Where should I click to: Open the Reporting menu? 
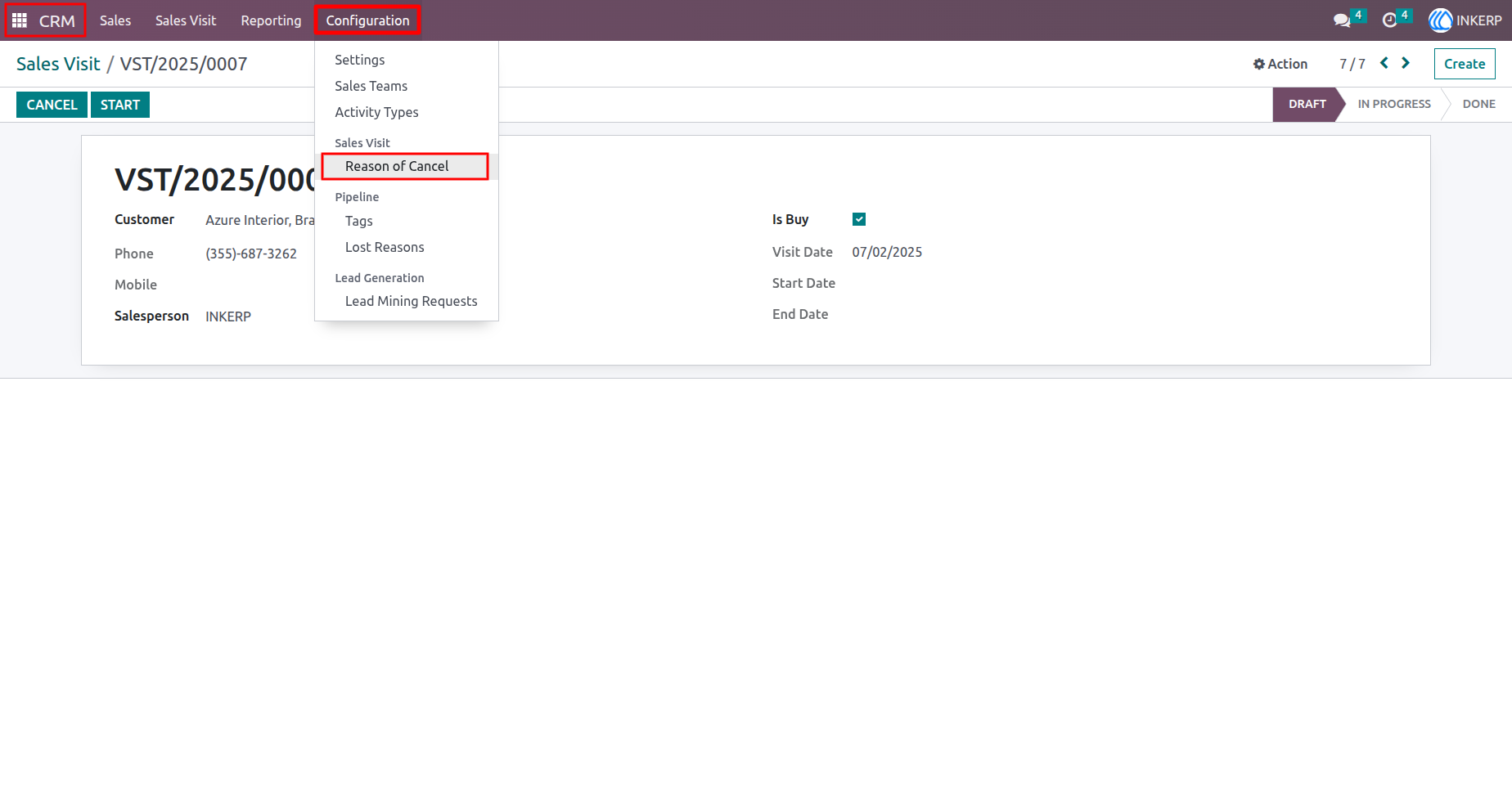point(271,20)
